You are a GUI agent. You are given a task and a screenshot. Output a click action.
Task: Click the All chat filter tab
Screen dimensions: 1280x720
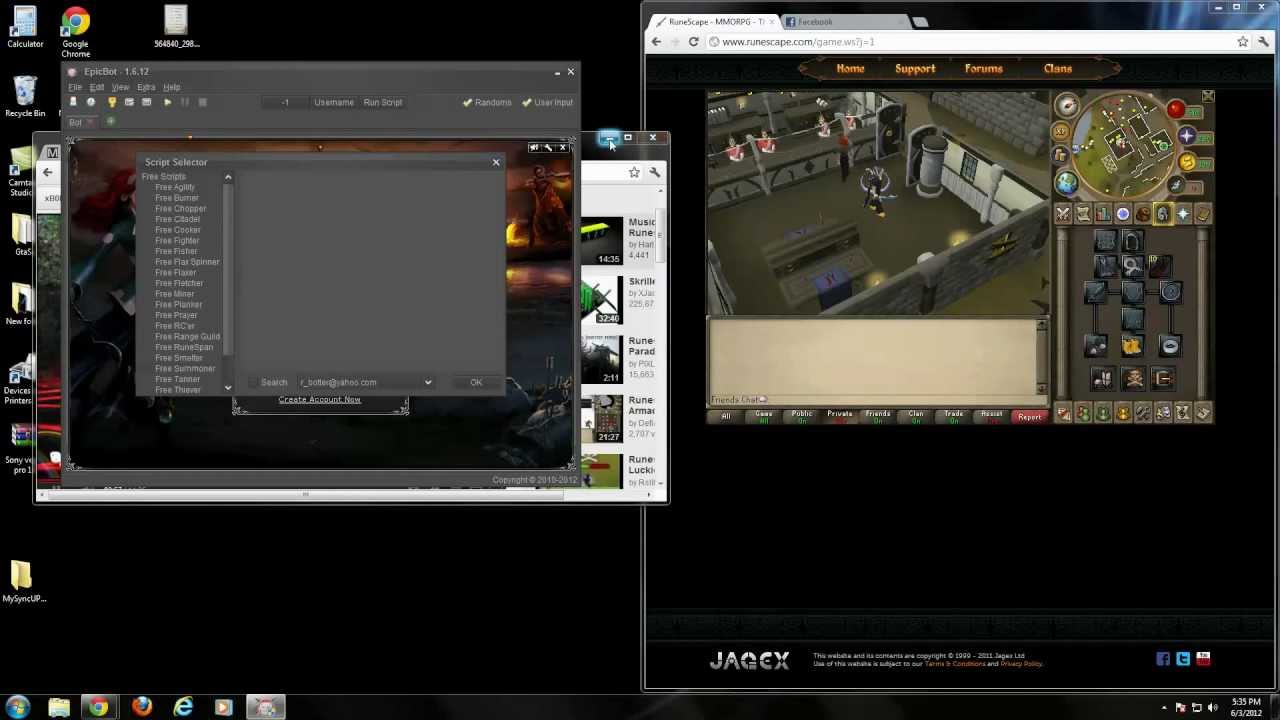[726, 416]
